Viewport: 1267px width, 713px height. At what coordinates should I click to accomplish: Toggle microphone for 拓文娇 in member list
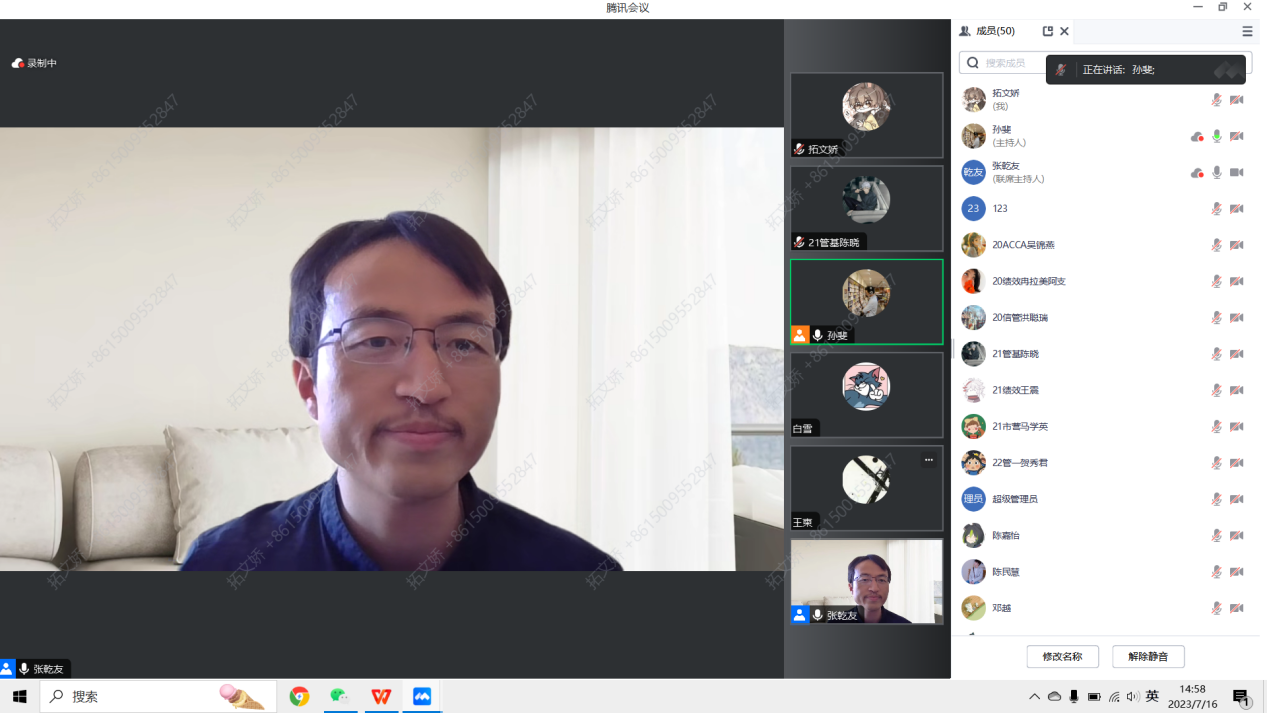coord(1216,100)
